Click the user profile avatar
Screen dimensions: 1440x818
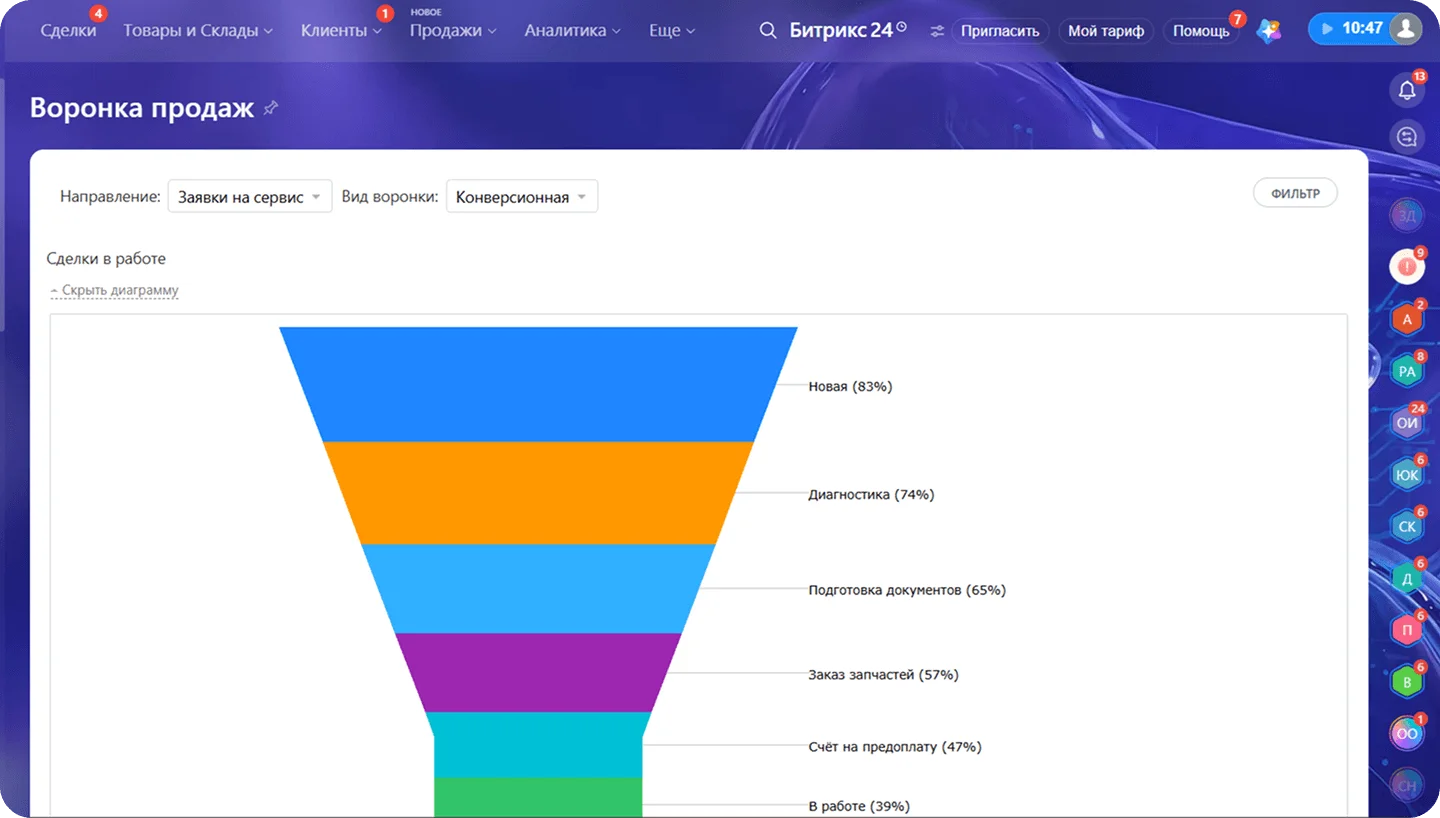[x=1405, y=29]
